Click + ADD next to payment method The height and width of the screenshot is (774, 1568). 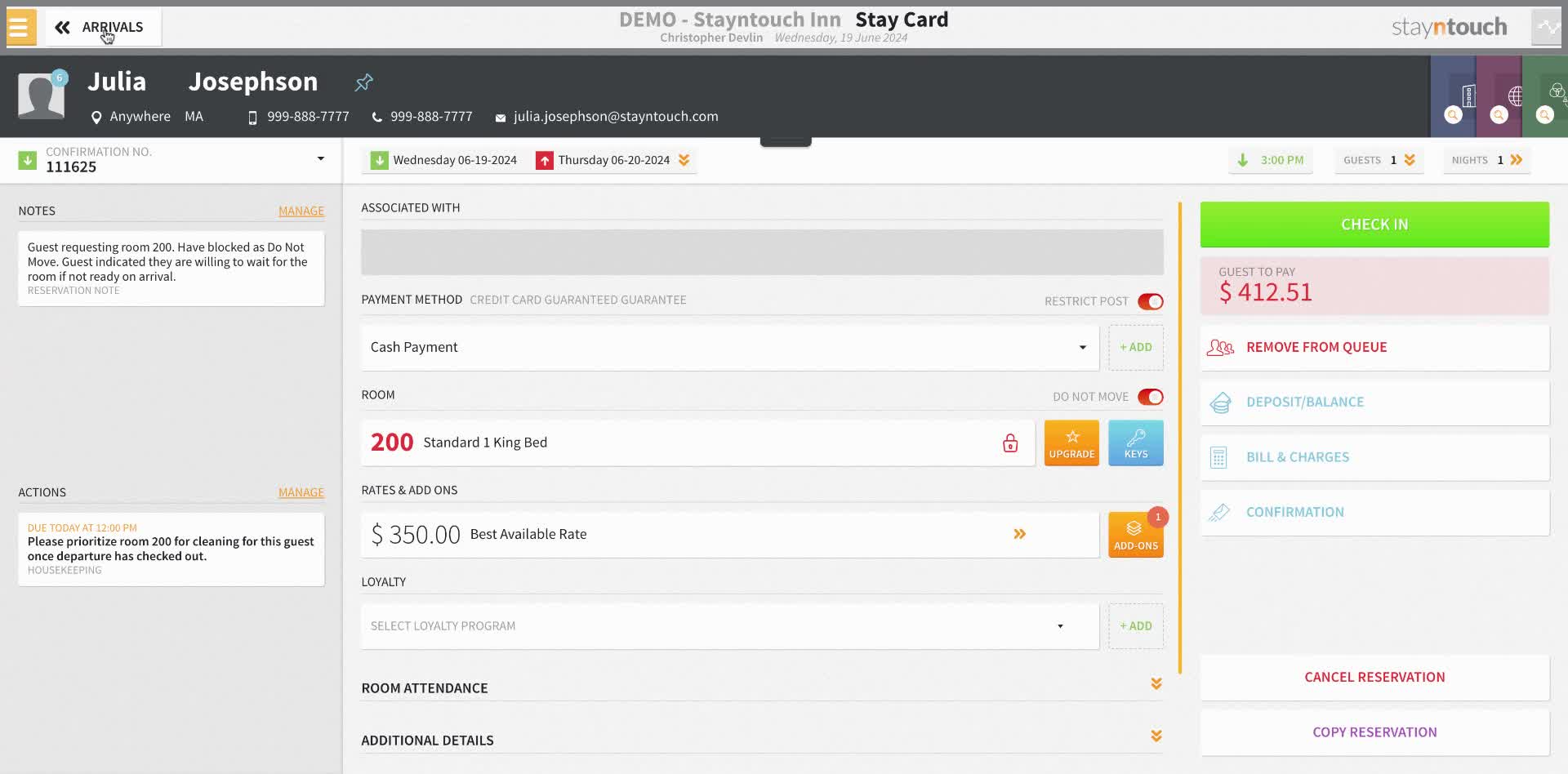[x=1136, y=348]
